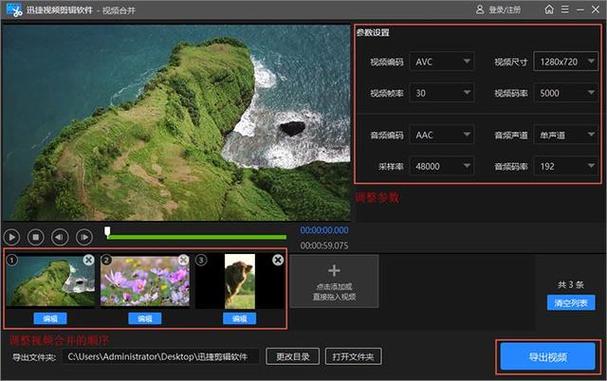Viewport: 607px width, 381px height.
Task: Click the 登录/注册 link
Action: (x=504, y=10)
